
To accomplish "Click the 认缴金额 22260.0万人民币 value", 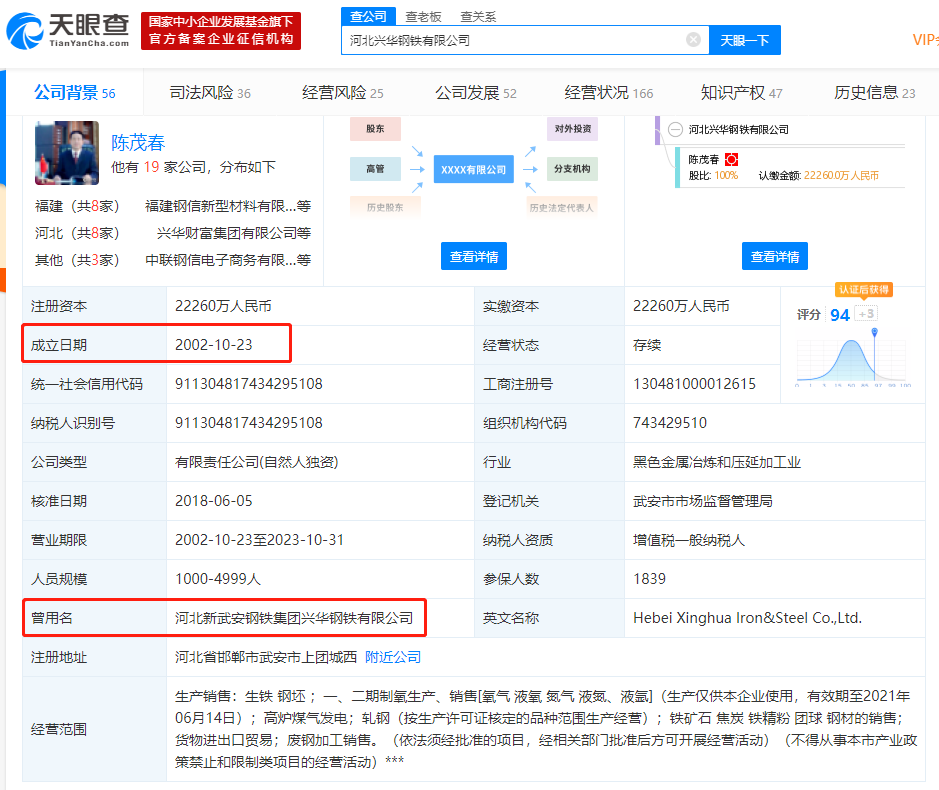I will tap(841, 175).
